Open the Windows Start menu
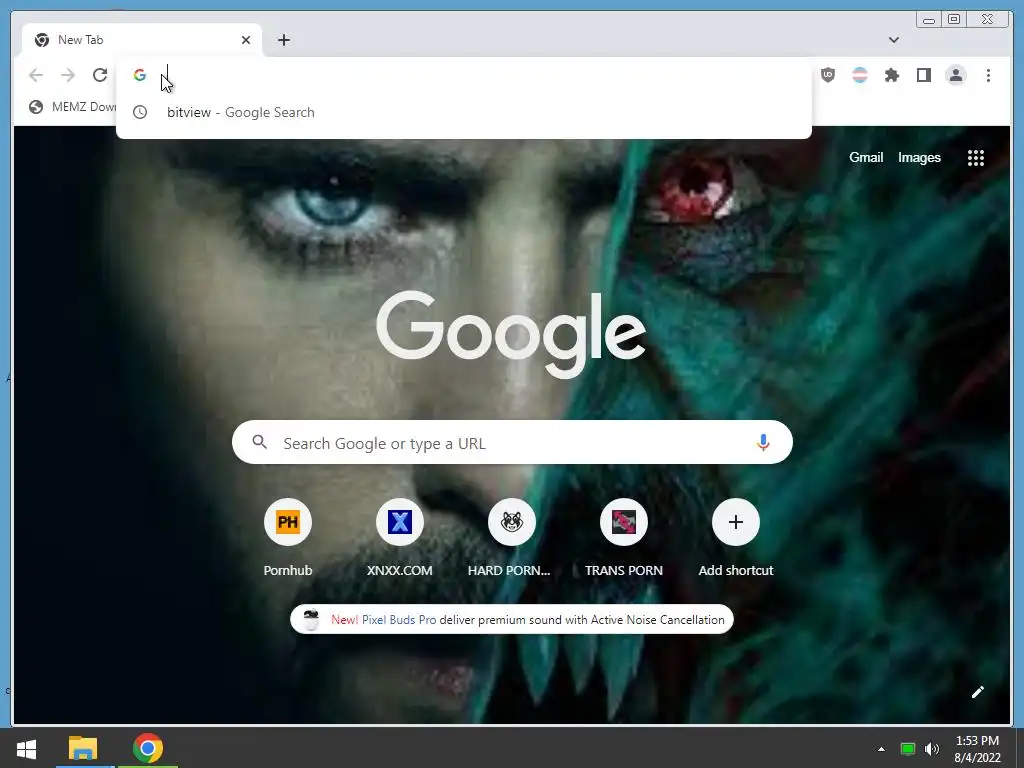Viewport: 1024px width, 768px height. (26, 748)
